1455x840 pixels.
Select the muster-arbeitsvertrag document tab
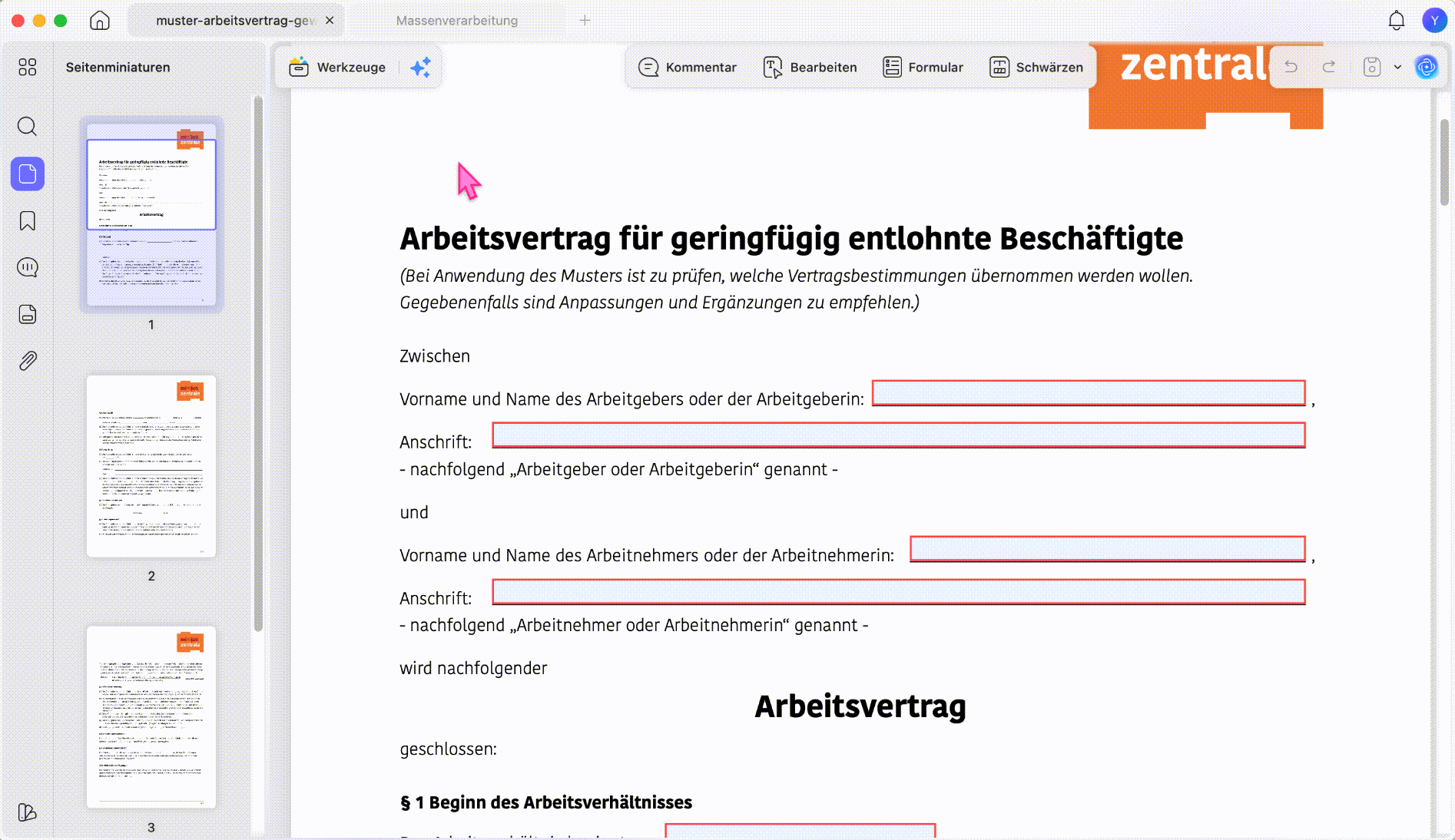235,21
